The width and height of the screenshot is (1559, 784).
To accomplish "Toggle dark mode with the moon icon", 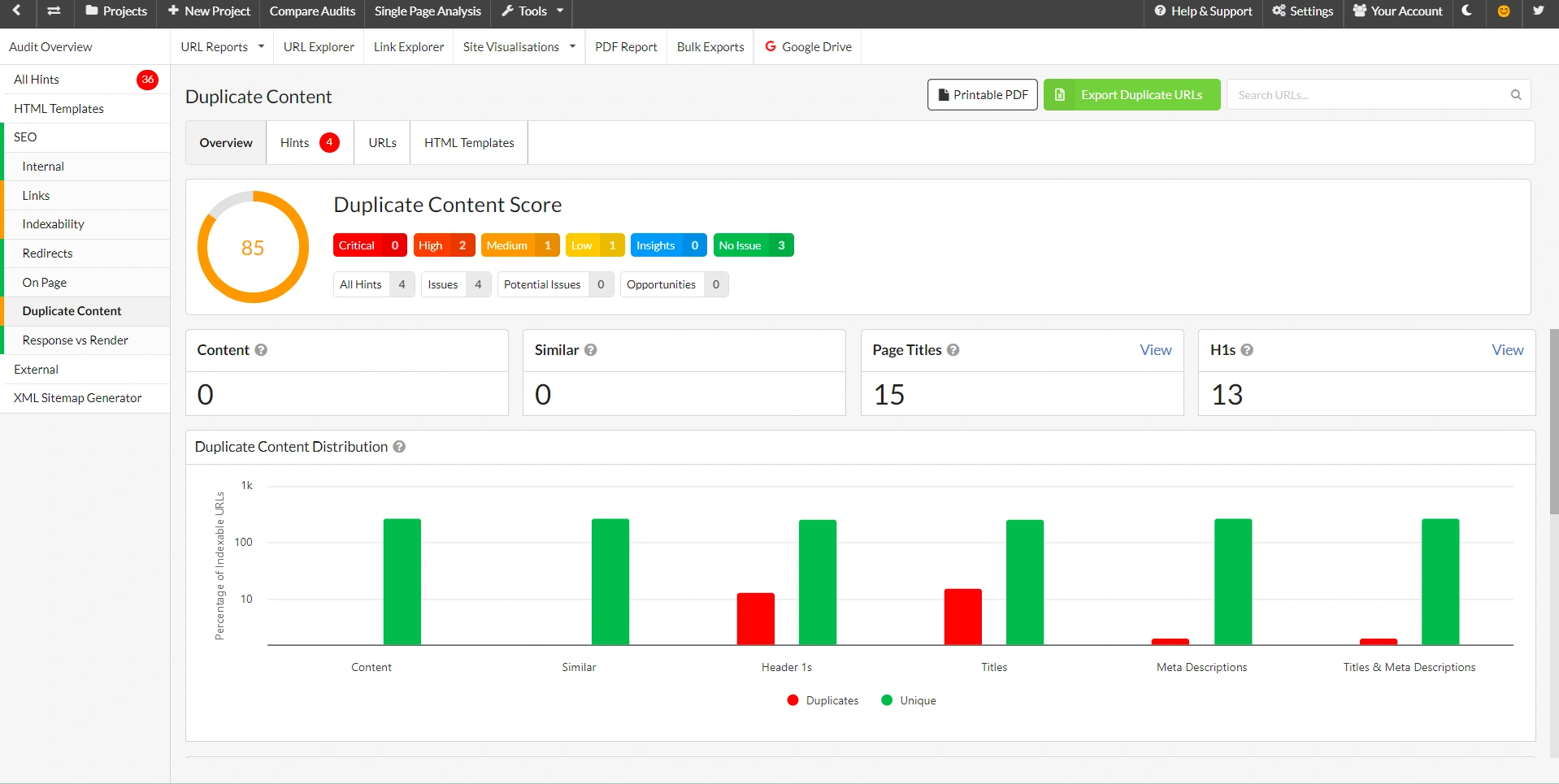I will tap(1467, 11).
